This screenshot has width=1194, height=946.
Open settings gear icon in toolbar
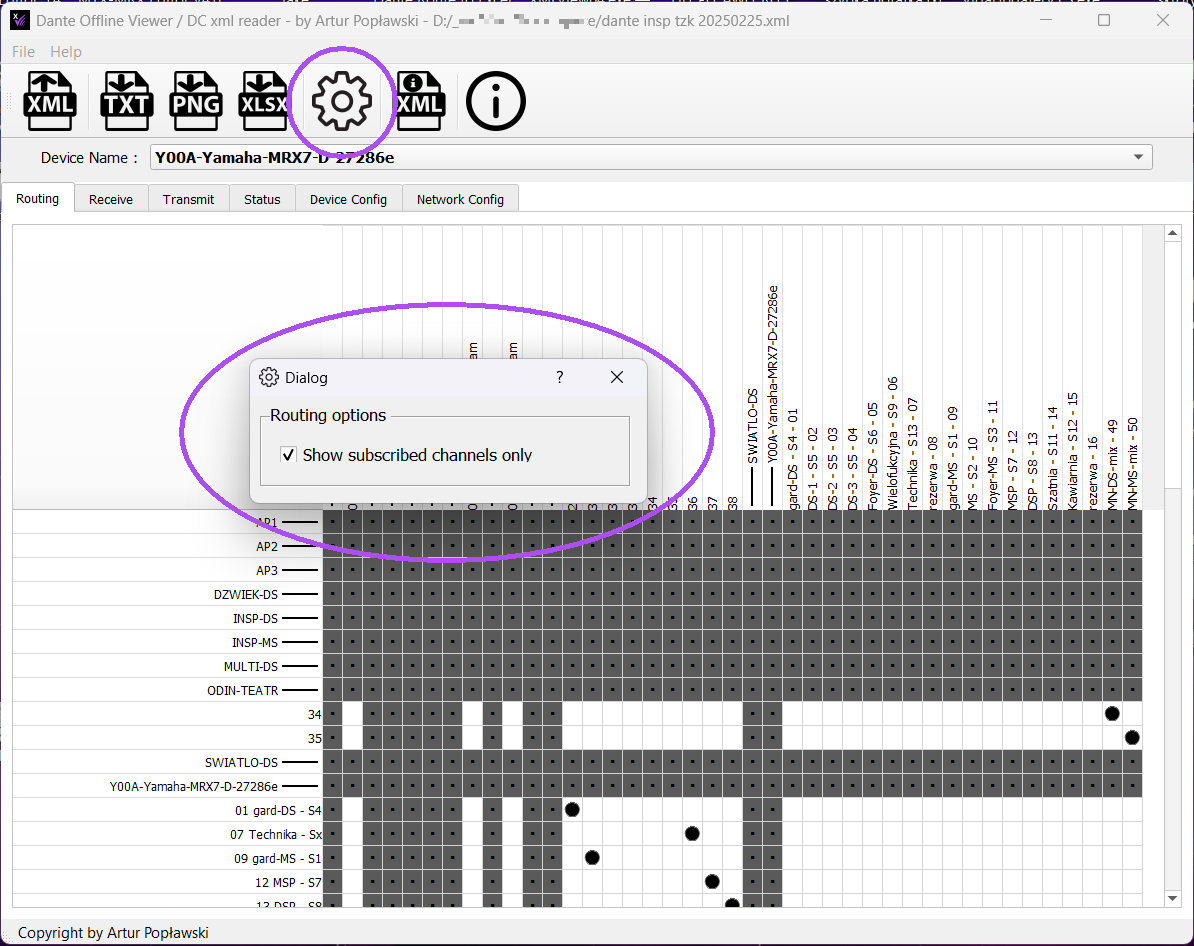click(342, 101)
